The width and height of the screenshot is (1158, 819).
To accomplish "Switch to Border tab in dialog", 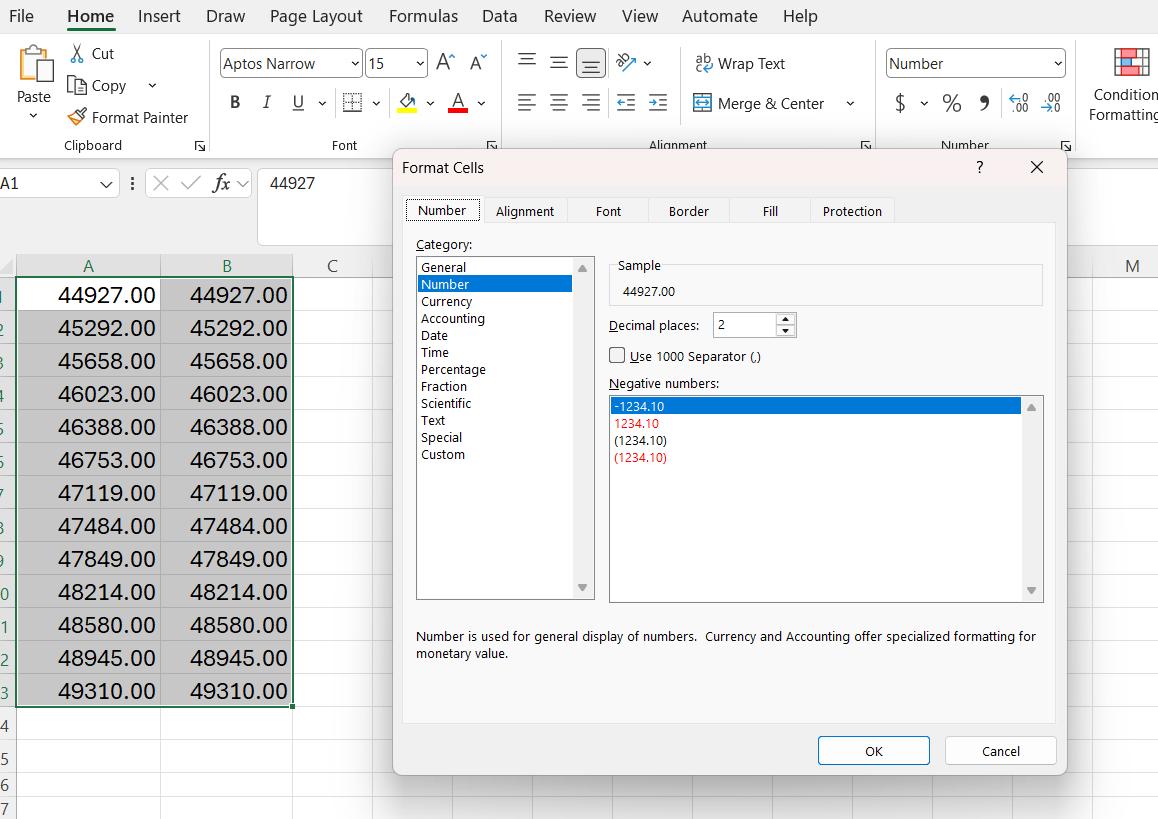I will pyautogui.click(x=688, y=211).
